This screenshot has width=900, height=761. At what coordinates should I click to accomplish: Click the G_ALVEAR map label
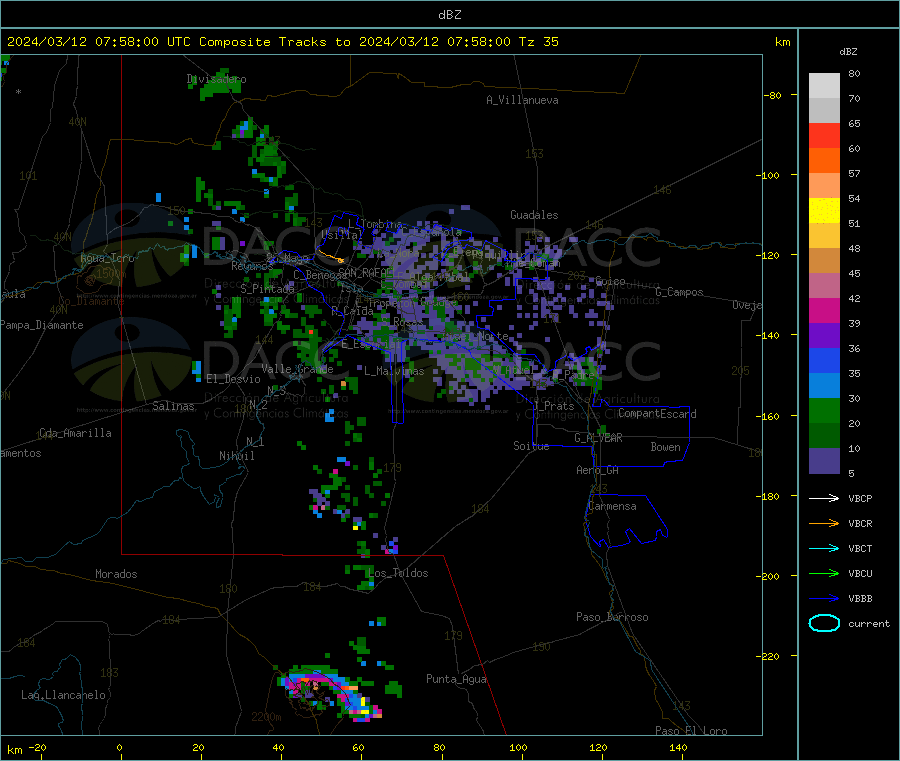coord(598,438)
